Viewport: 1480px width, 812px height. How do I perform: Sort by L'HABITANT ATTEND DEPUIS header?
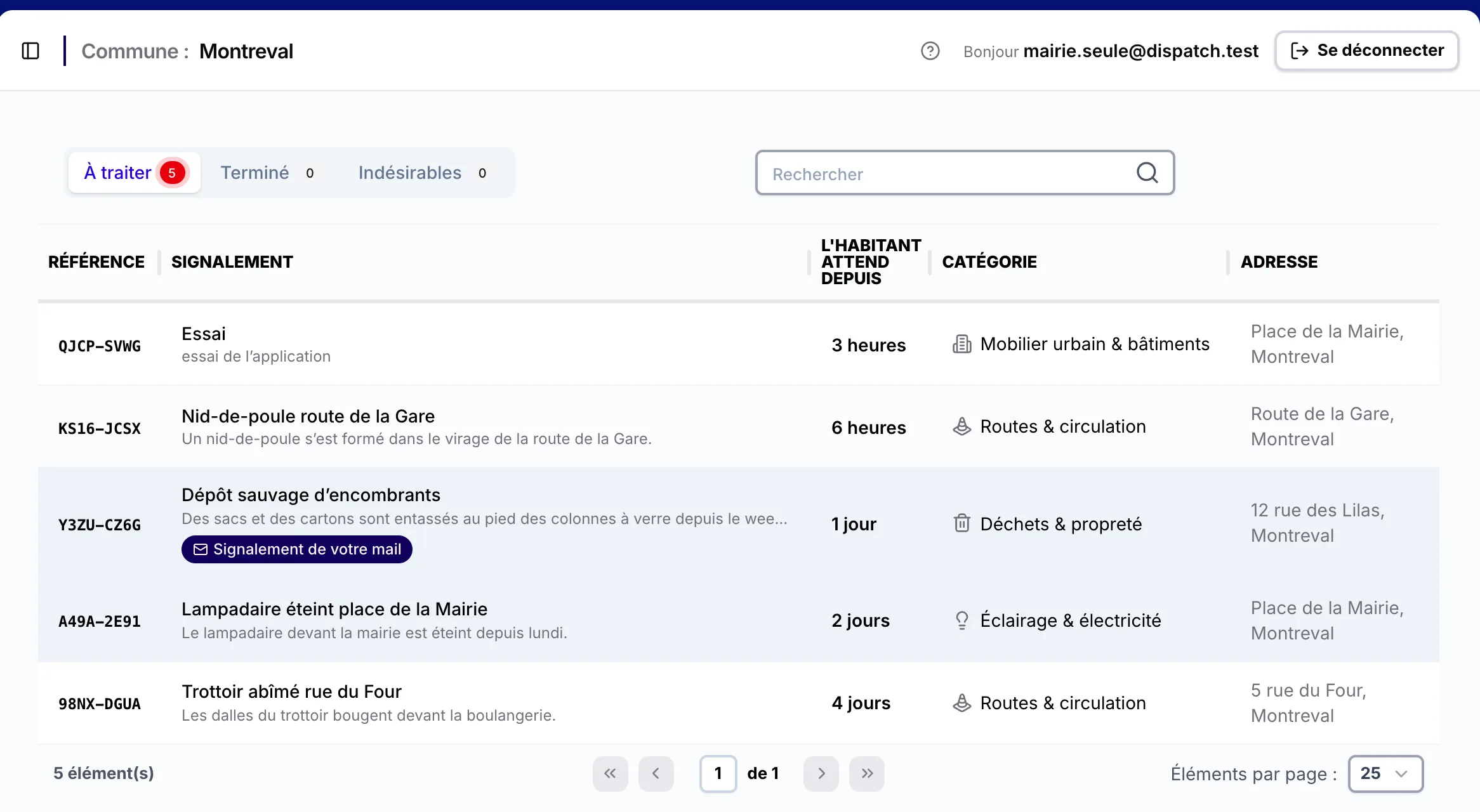[x=871, y=262]
